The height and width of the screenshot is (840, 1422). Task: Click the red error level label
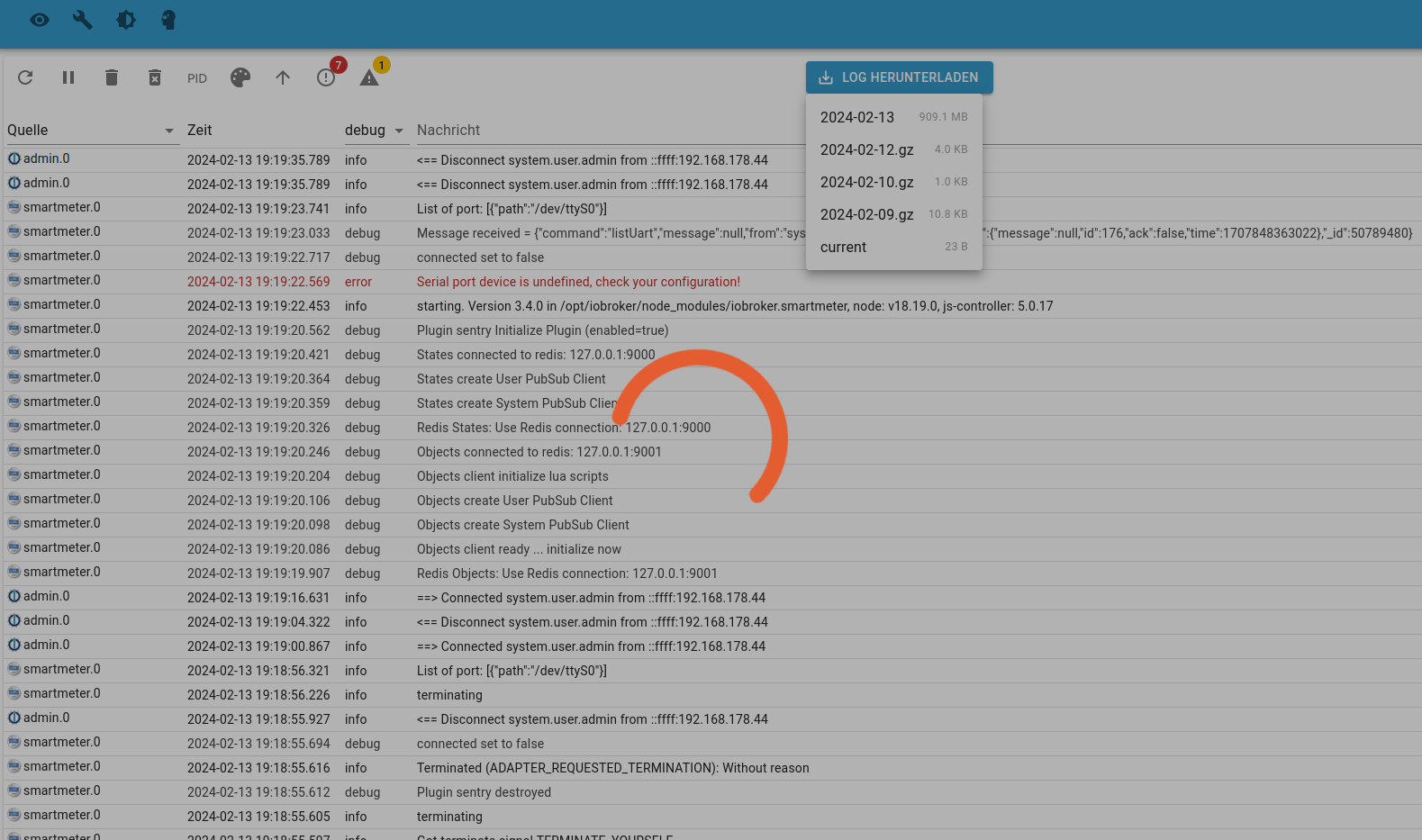(358, 282)
